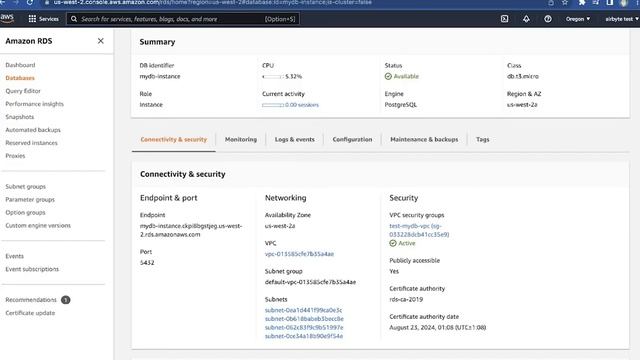Open the CloudShell terminal icon
640x360 pixels.
pyautogui.click(x=504, y=19)
